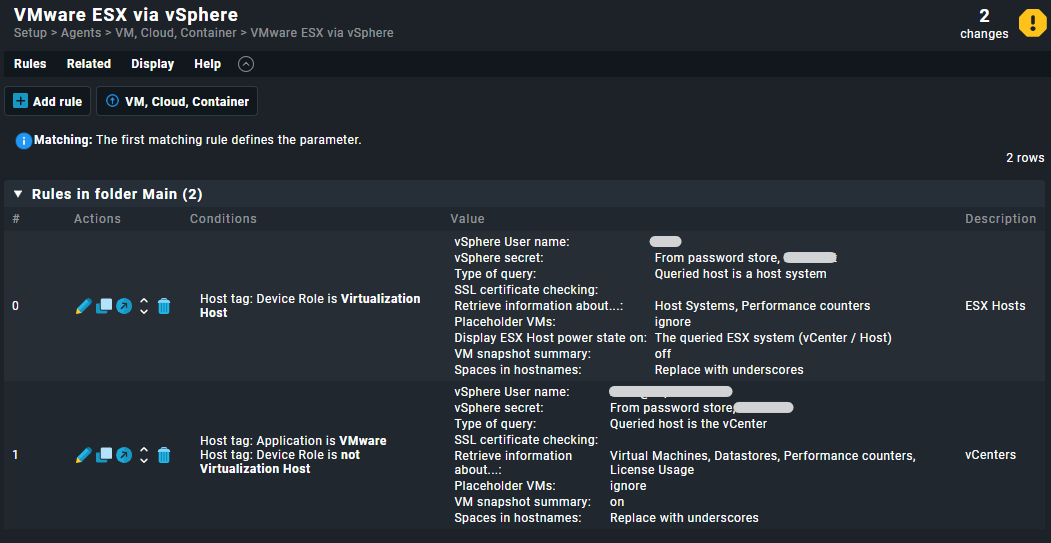Click the Matching info icon

pos(23,141)
